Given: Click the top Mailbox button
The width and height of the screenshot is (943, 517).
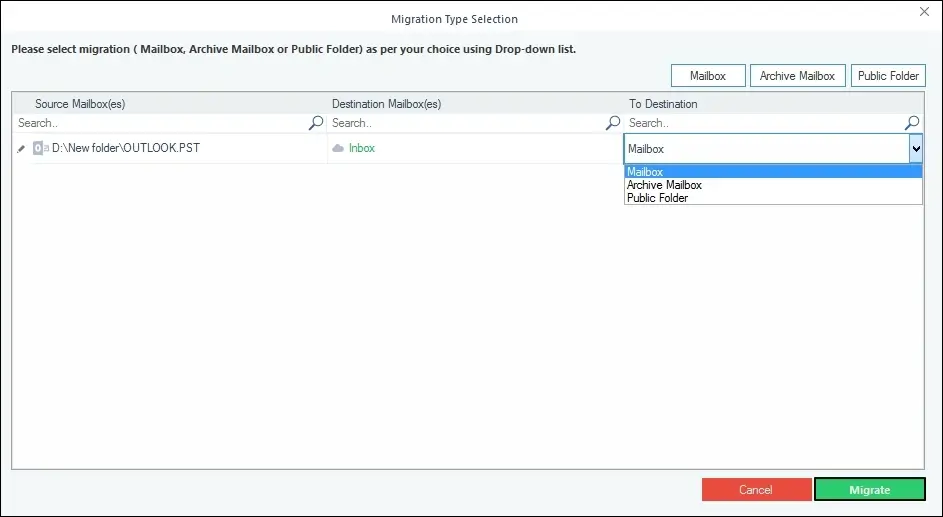Looking at the screenshot, I should pyautogui.click(x=708, y=76).
